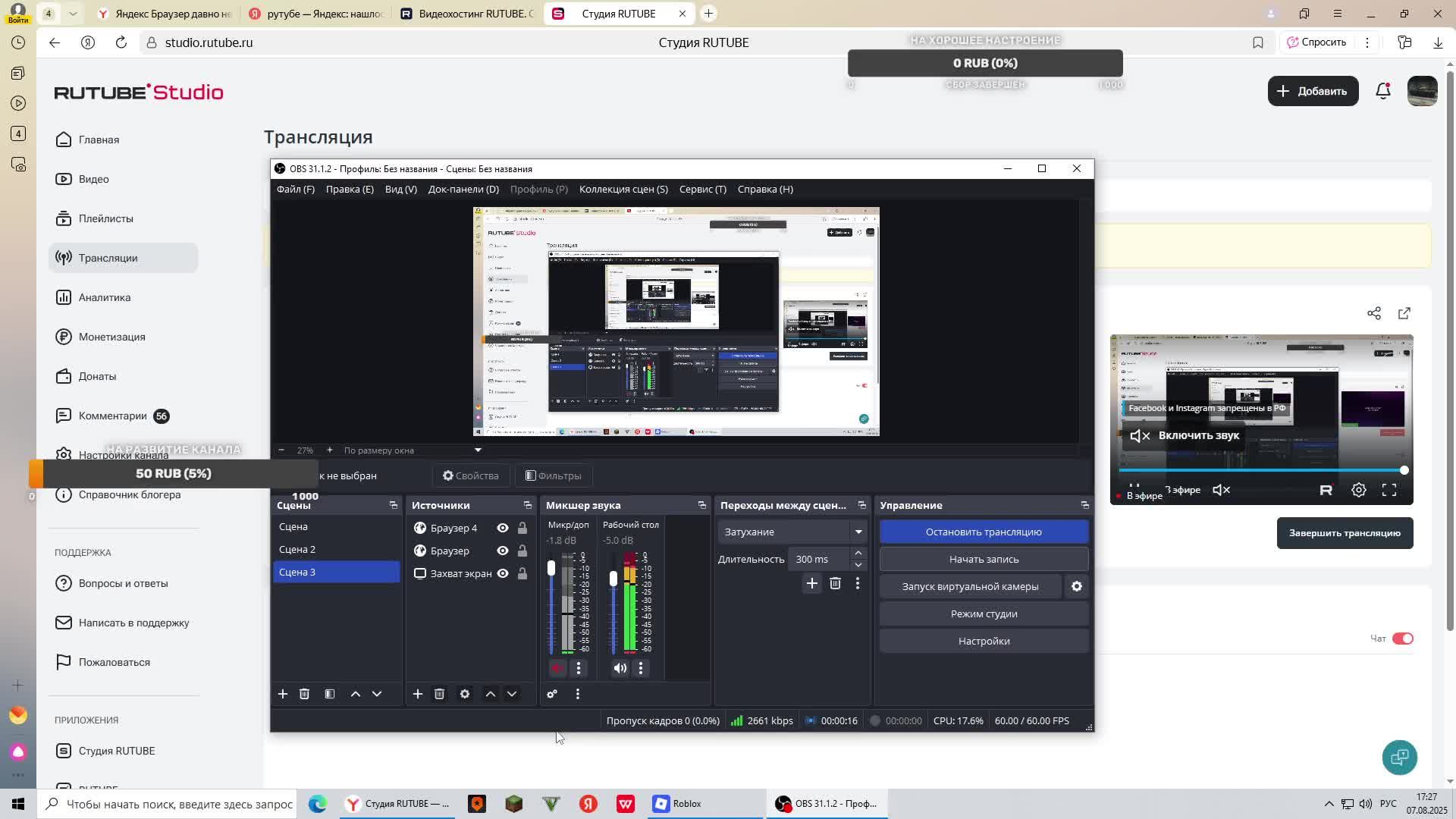1456x819 pixels.
Task: Open the Сервис (T) menu
Action: pyautogui.click(x=702, y=189)
